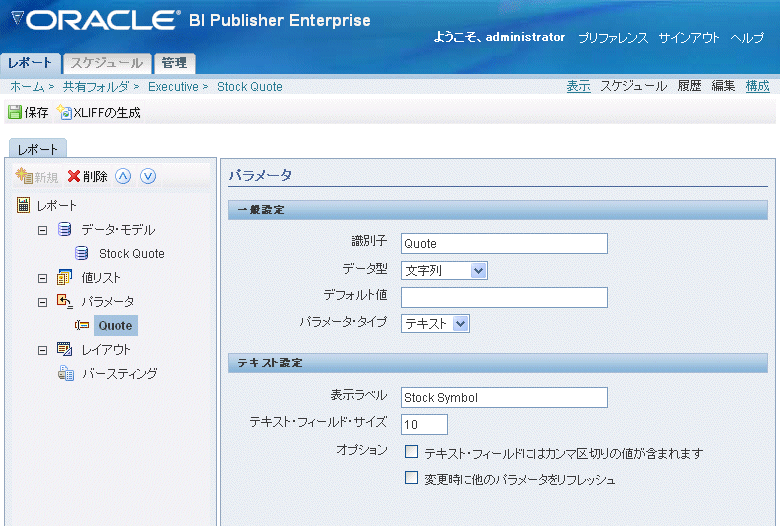The width and height of the screenshot is (780, 526).
Task: Select バースティング tree item
Action: pyautogui.click(x=119, y=373)
